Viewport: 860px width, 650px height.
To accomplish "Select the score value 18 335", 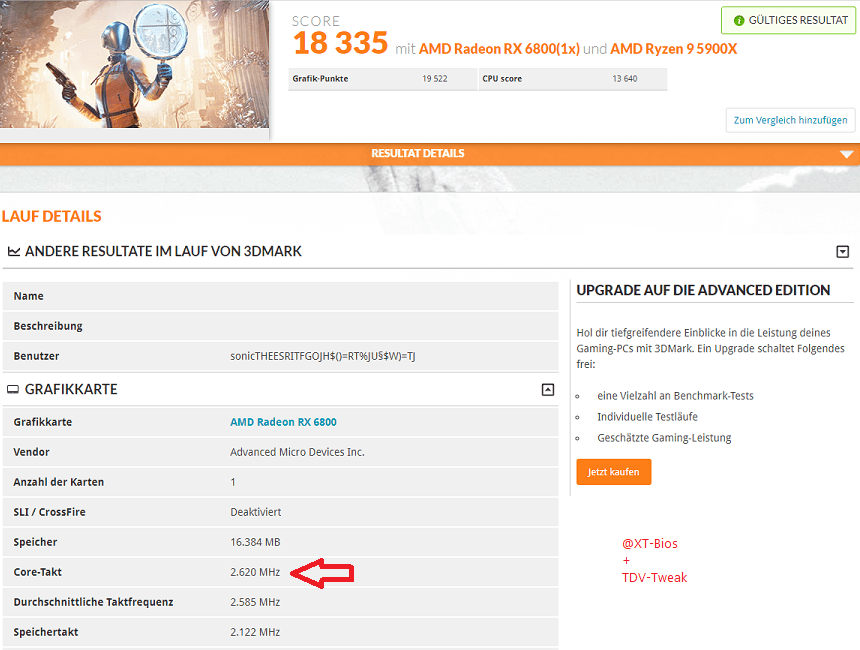I will pyautogui.click(x=340, y=43).
